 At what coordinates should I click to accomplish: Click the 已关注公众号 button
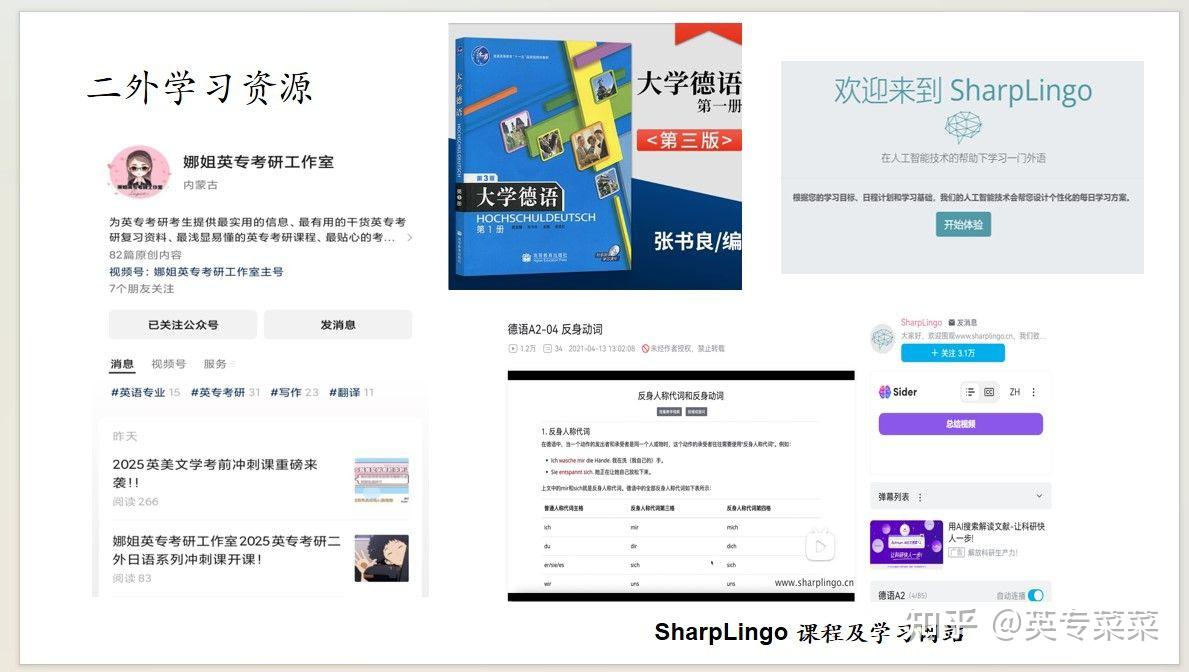click(x=183, y=325)
